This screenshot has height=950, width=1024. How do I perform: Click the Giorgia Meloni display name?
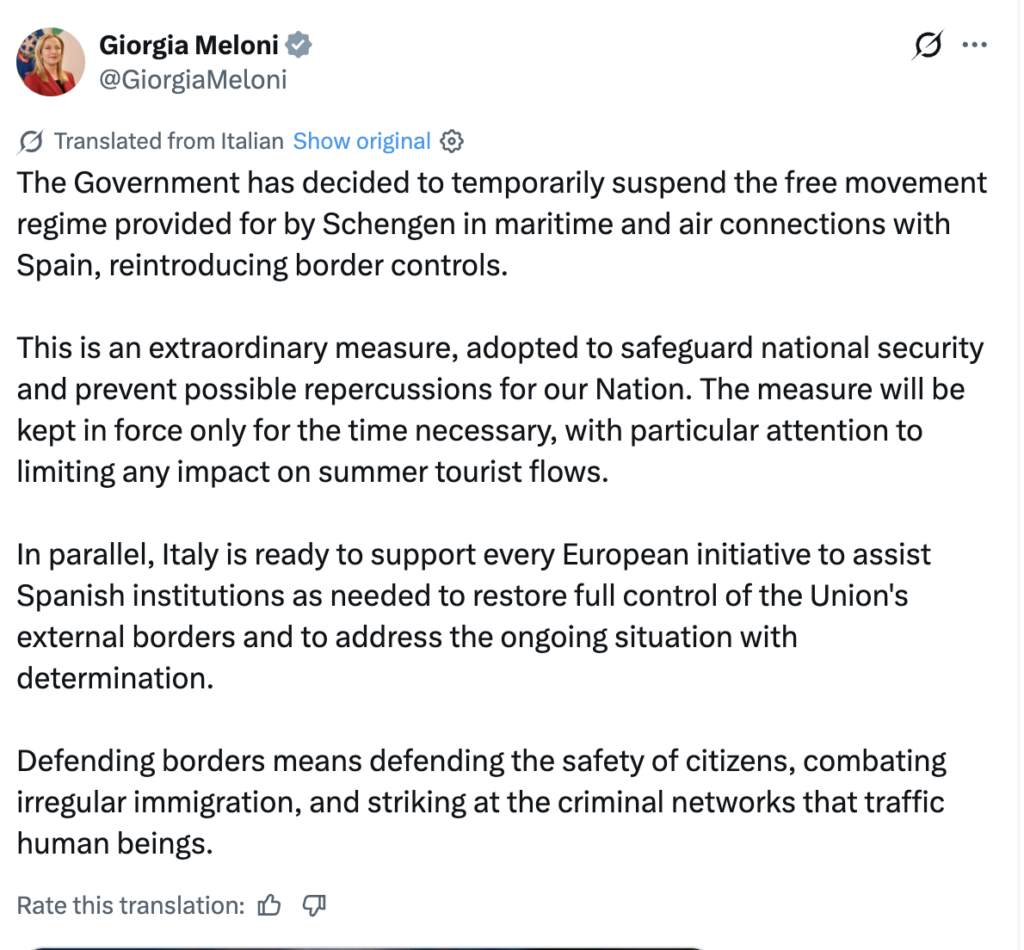click(189, 45)
